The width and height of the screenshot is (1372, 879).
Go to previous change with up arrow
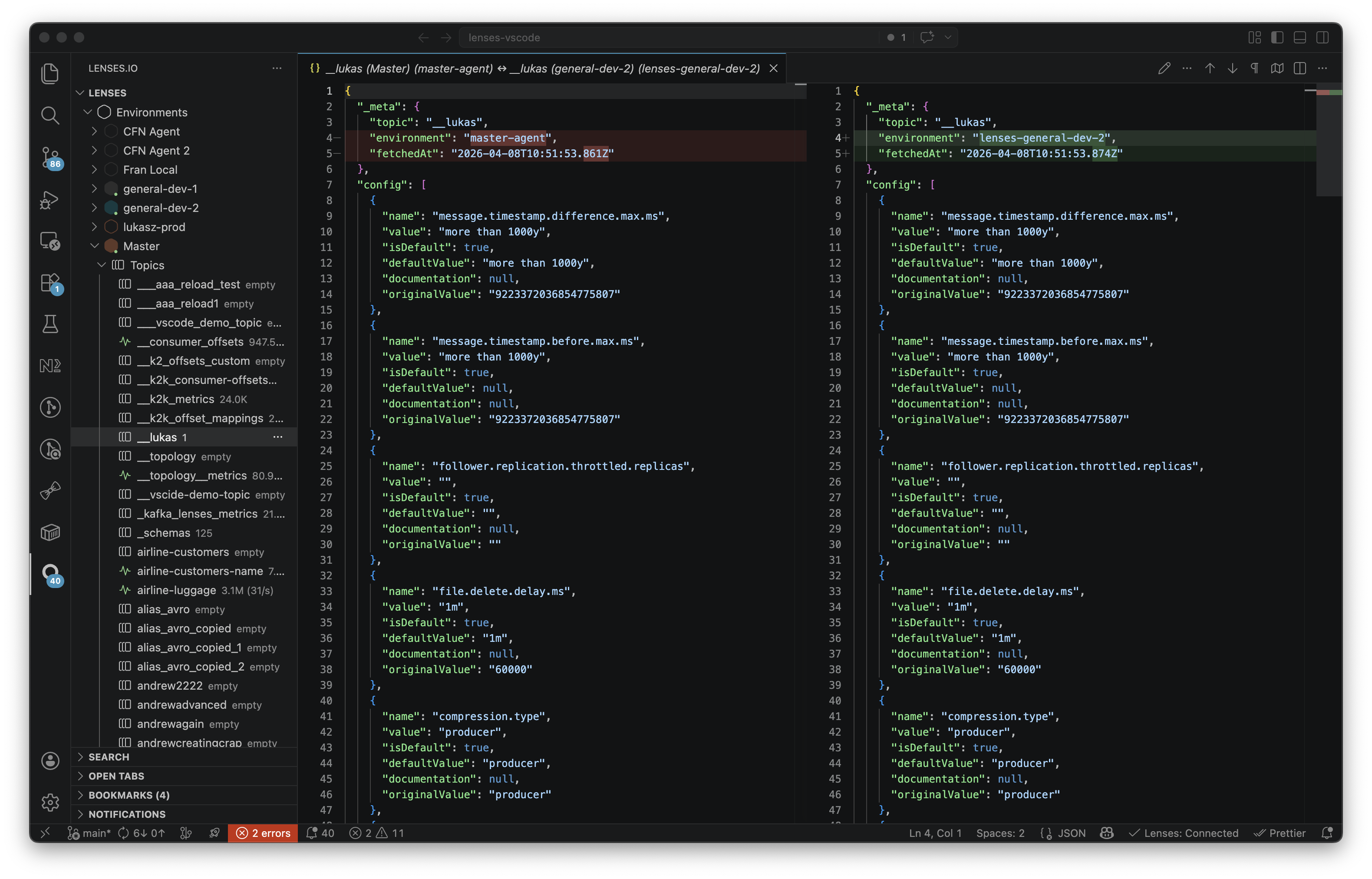(1210, 69)
